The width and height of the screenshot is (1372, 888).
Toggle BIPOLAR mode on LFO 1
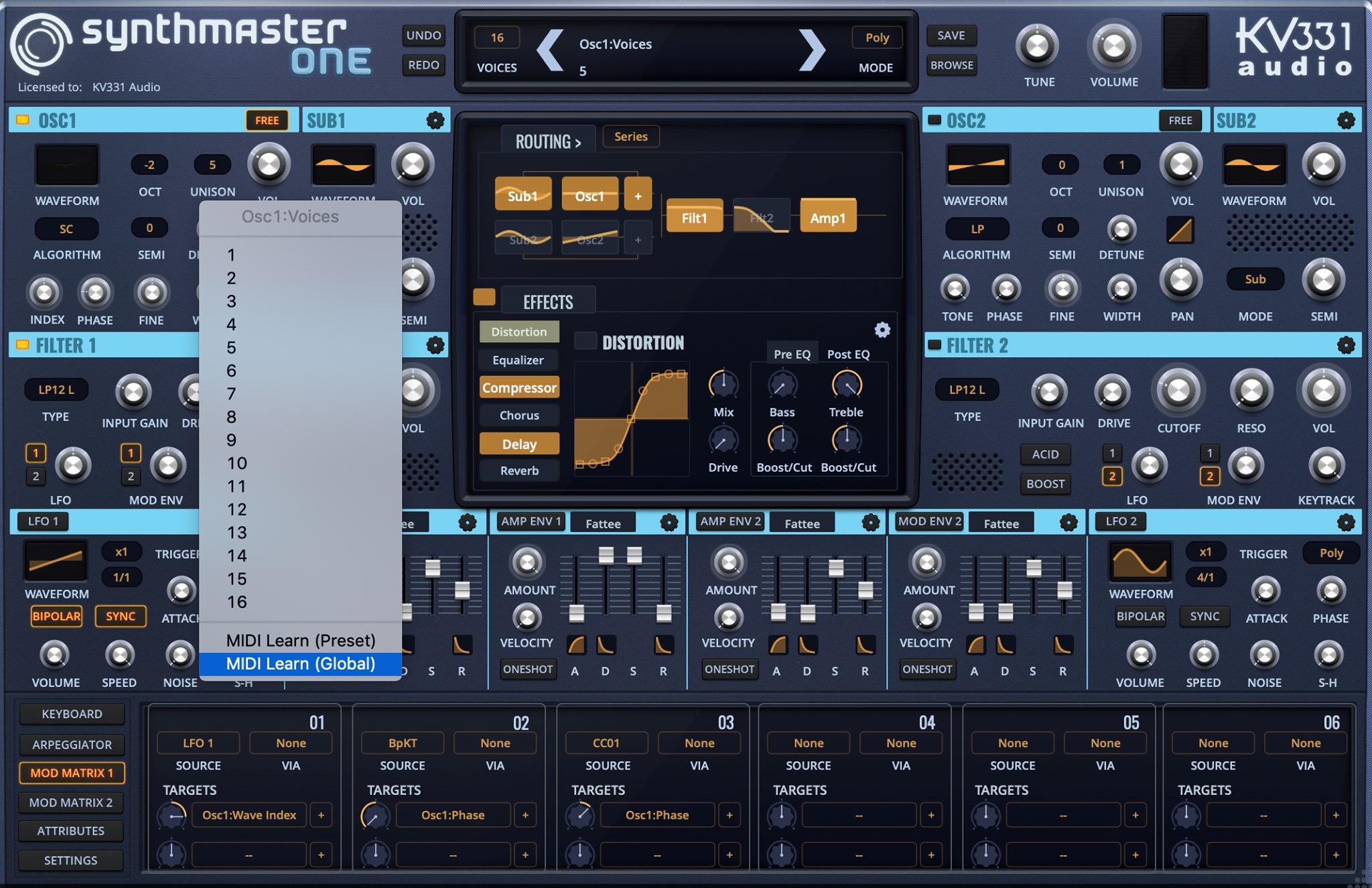click(x=56, y=616)
